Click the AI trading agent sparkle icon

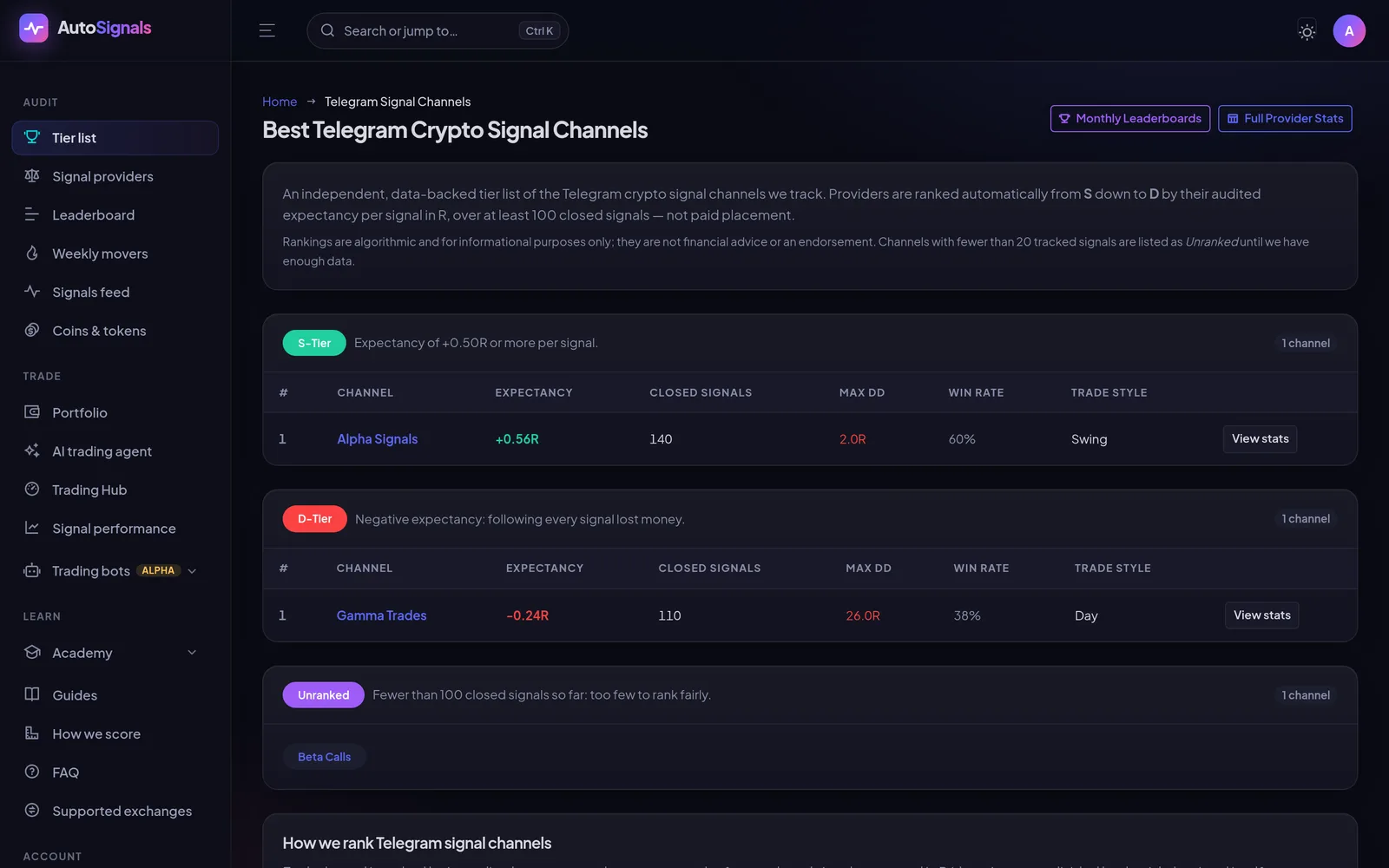(x=32, y=450)
